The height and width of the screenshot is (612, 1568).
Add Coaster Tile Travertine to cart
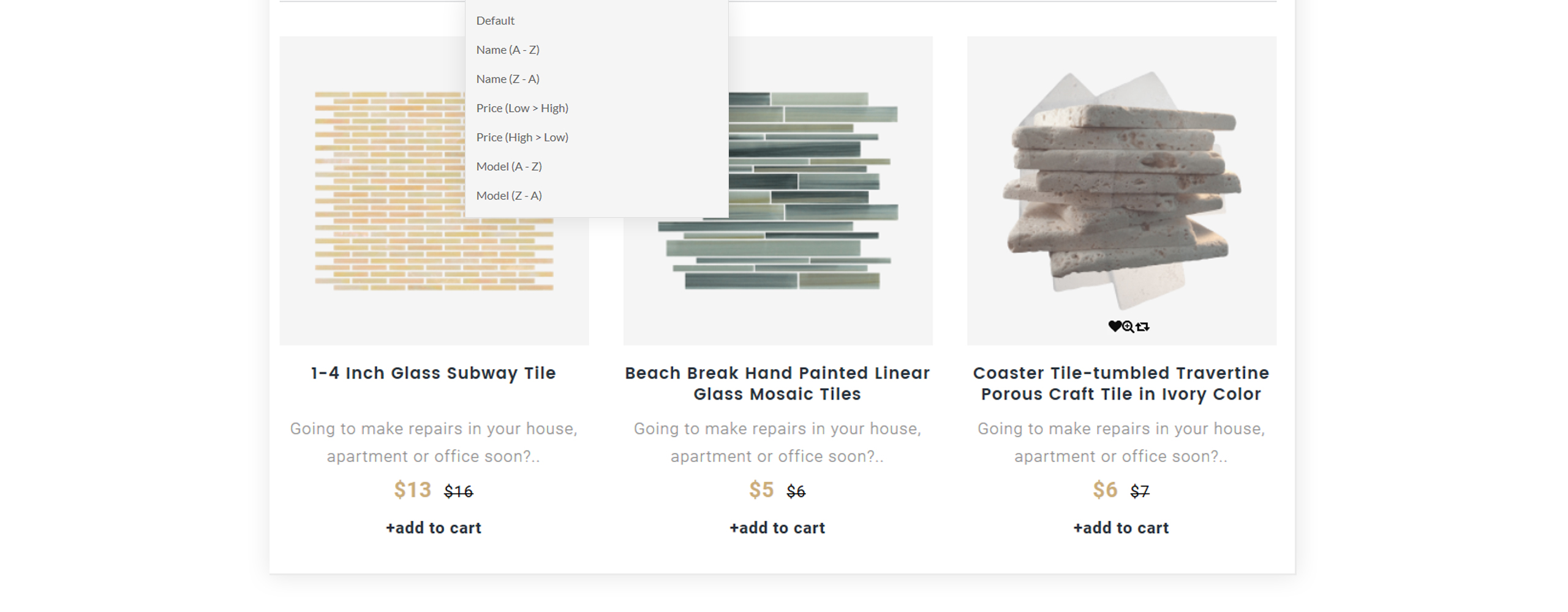(x=1121, y=528)
